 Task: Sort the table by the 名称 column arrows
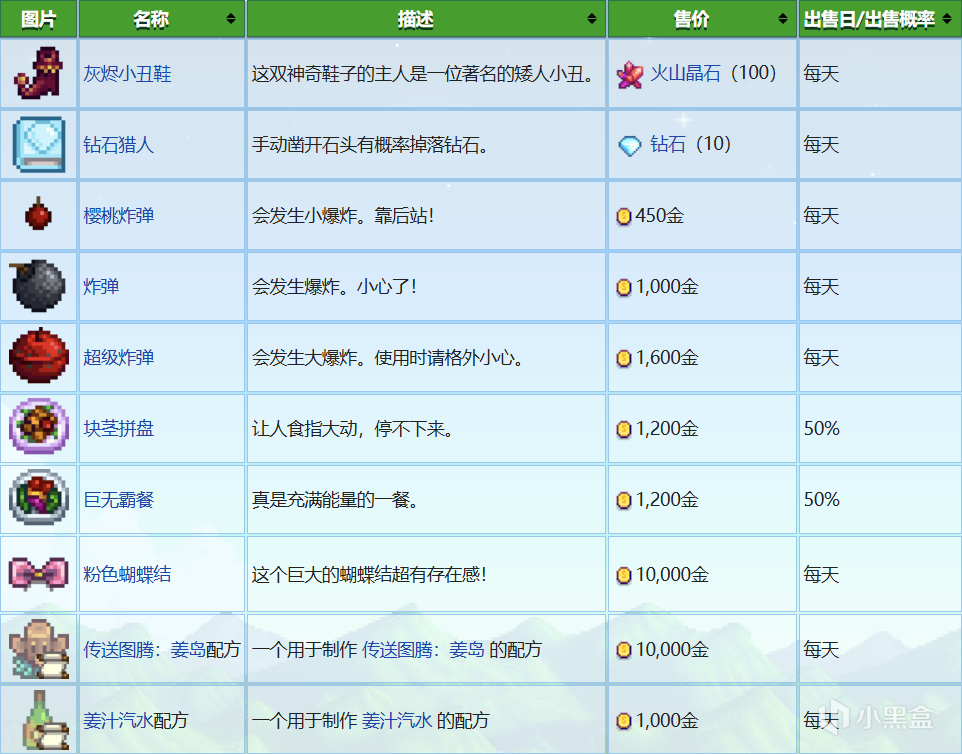pyautogui.click(x=231, y=19)
